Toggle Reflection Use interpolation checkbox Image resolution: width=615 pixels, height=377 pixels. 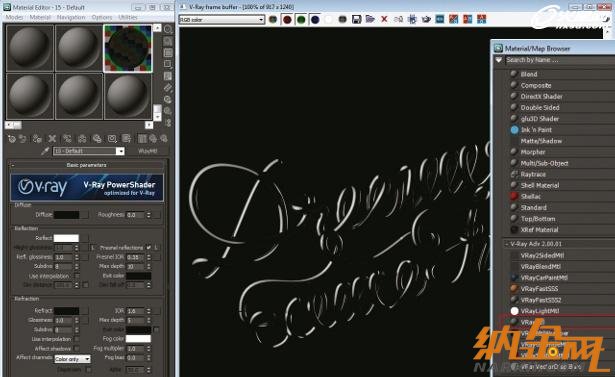(77, 276)
